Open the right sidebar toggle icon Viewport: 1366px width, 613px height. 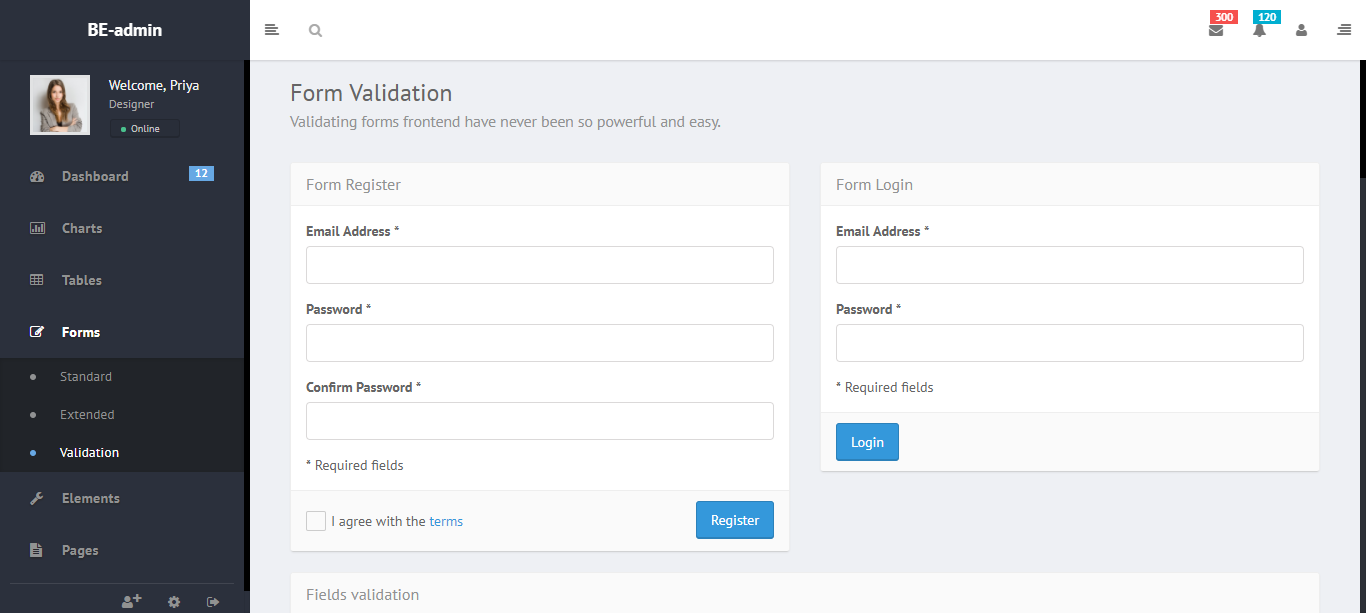1344,30
